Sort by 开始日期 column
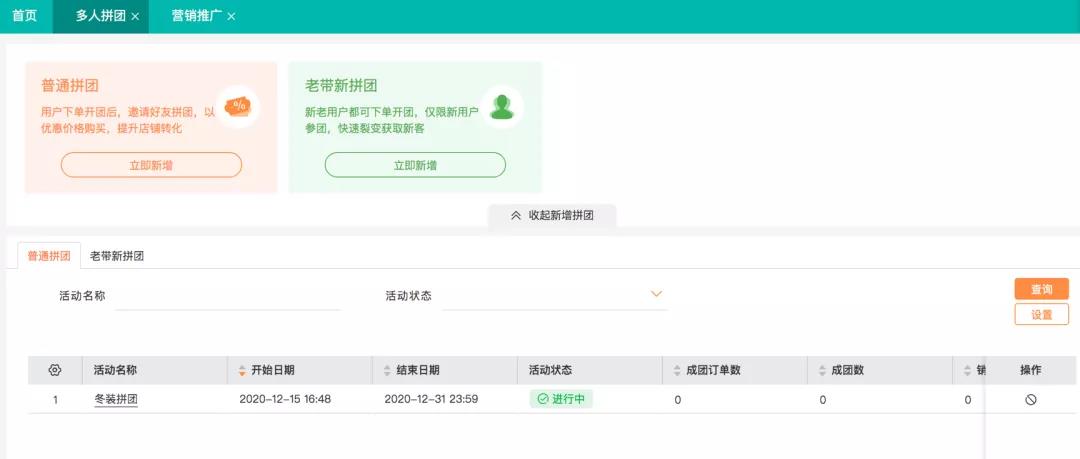Viewport: 1080px width, 459px height. point(242,370)
